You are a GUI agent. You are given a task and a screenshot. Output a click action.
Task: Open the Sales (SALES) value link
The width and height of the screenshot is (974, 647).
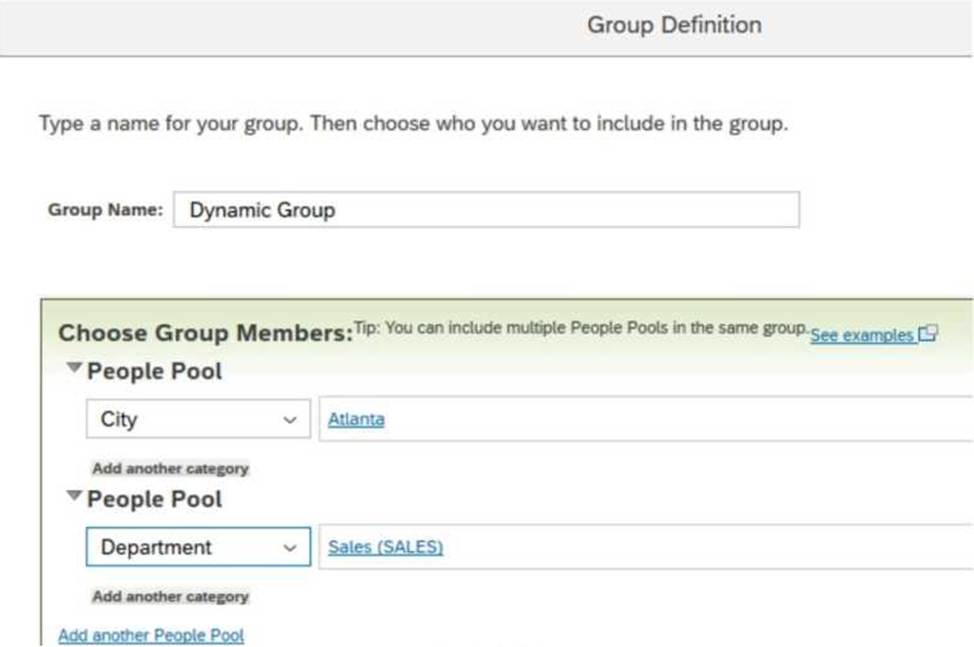coord(385,547)
